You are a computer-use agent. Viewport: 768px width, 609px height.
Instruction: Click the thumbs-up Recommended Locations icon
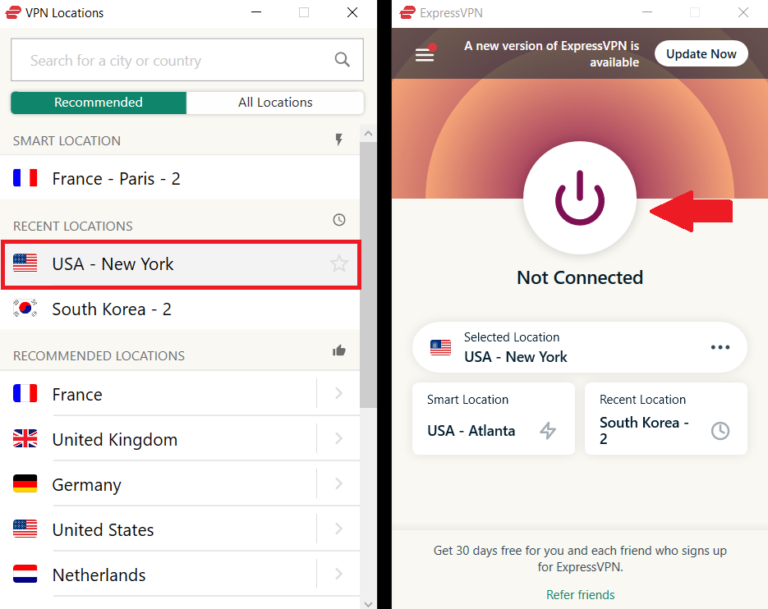pos(338,351)
